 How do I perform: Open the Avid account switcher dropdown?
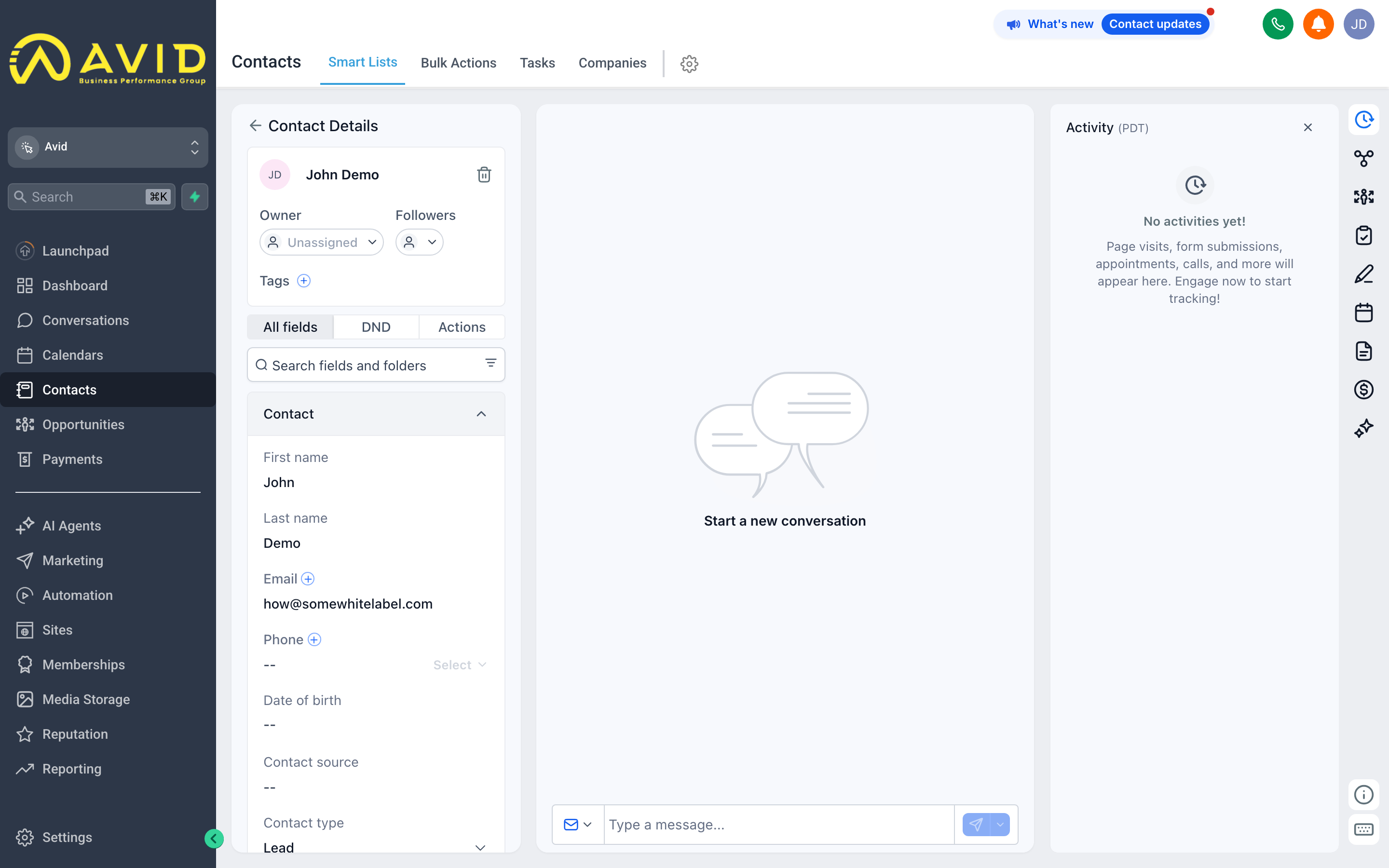click(x=108, y=148)
